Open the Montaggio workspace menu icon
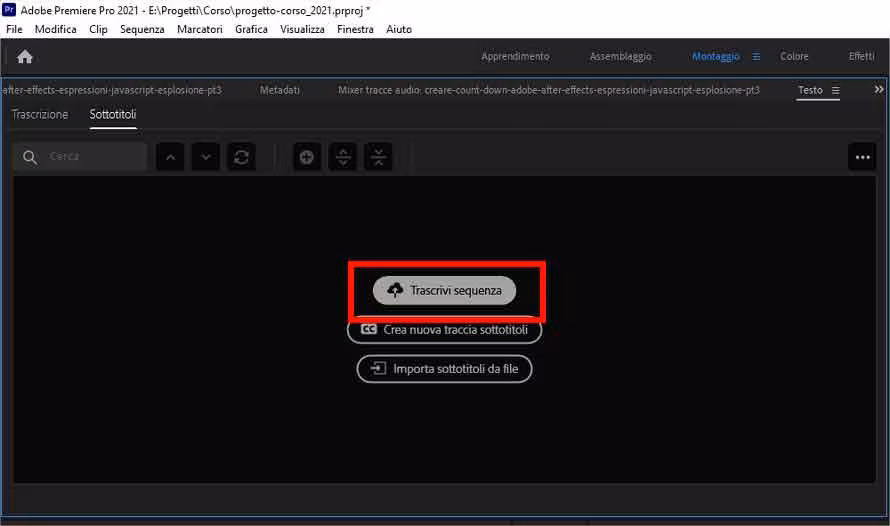 click(756, 57)
